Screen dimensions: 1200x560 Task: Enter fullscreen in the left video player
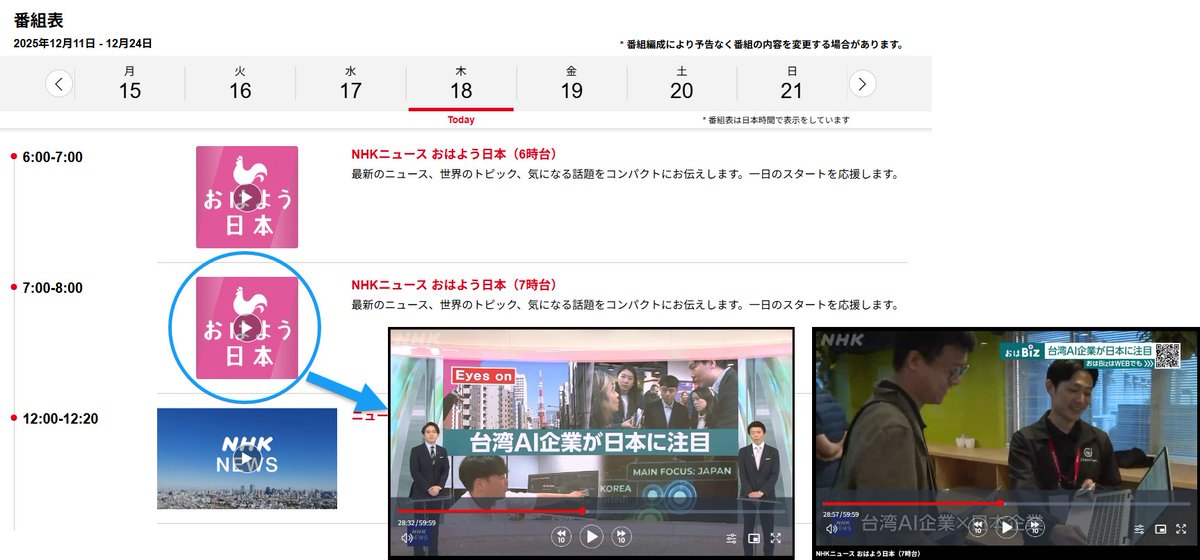point(775,538)
